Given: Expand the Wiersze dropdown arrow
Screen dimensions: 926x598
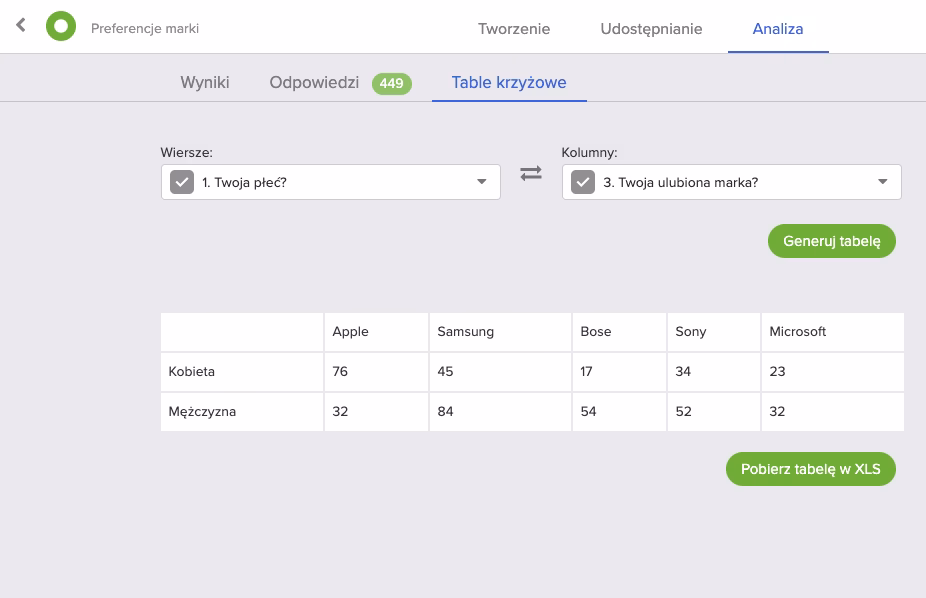Looking at the screenshot, I should click(481, 182).
